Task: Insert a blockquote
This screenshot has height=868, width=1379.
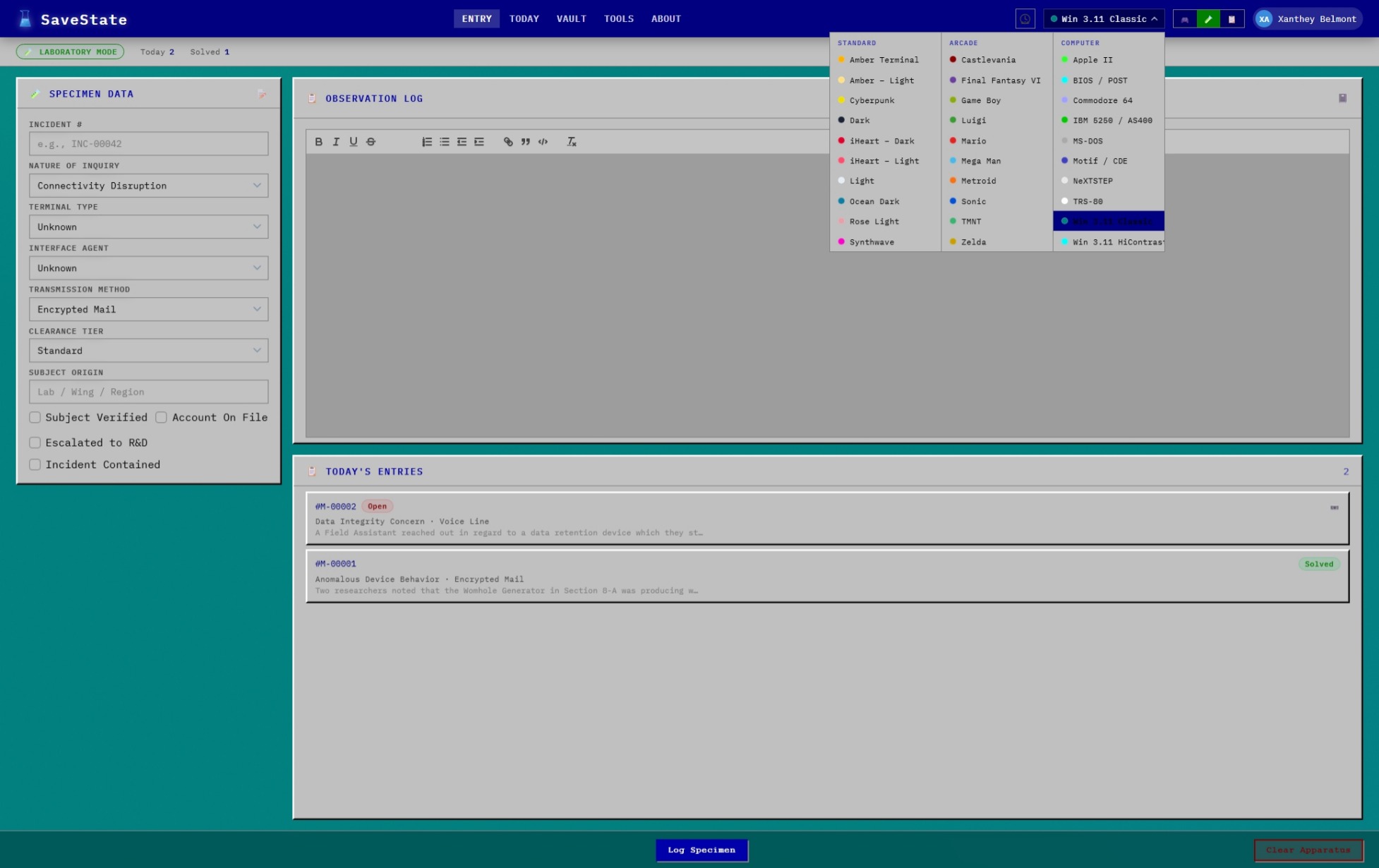Action: [x=525, y=142]
